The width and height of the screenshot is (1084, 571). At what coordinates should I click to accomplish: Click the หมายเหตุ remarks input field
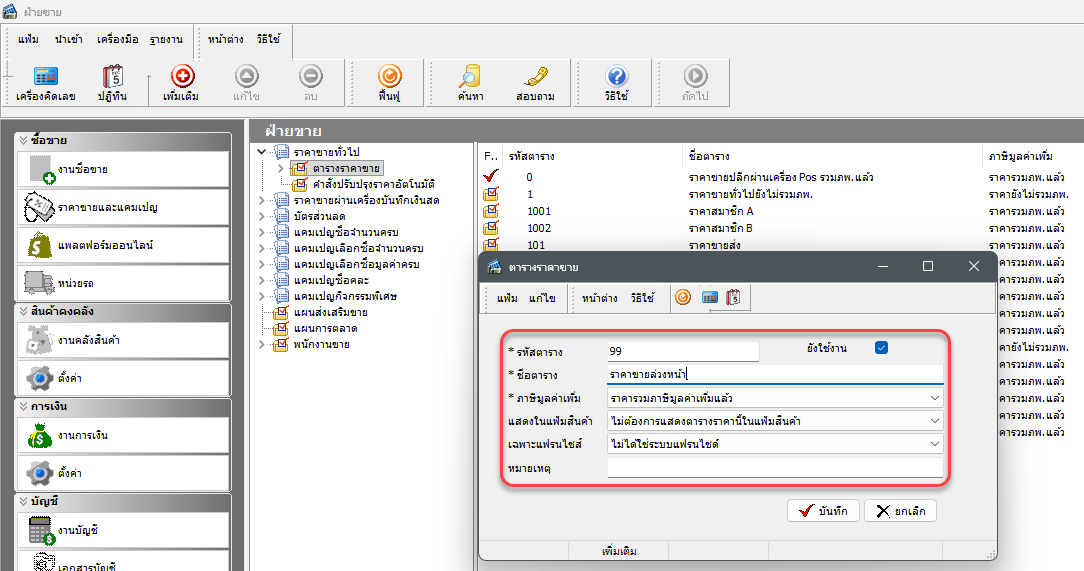[774, 467]
